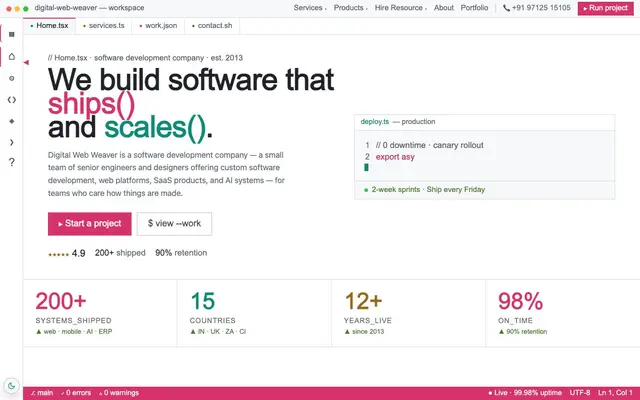640x400 pixels.
Task: Open the Portfolio page link
Action: (x=474, y=8)
